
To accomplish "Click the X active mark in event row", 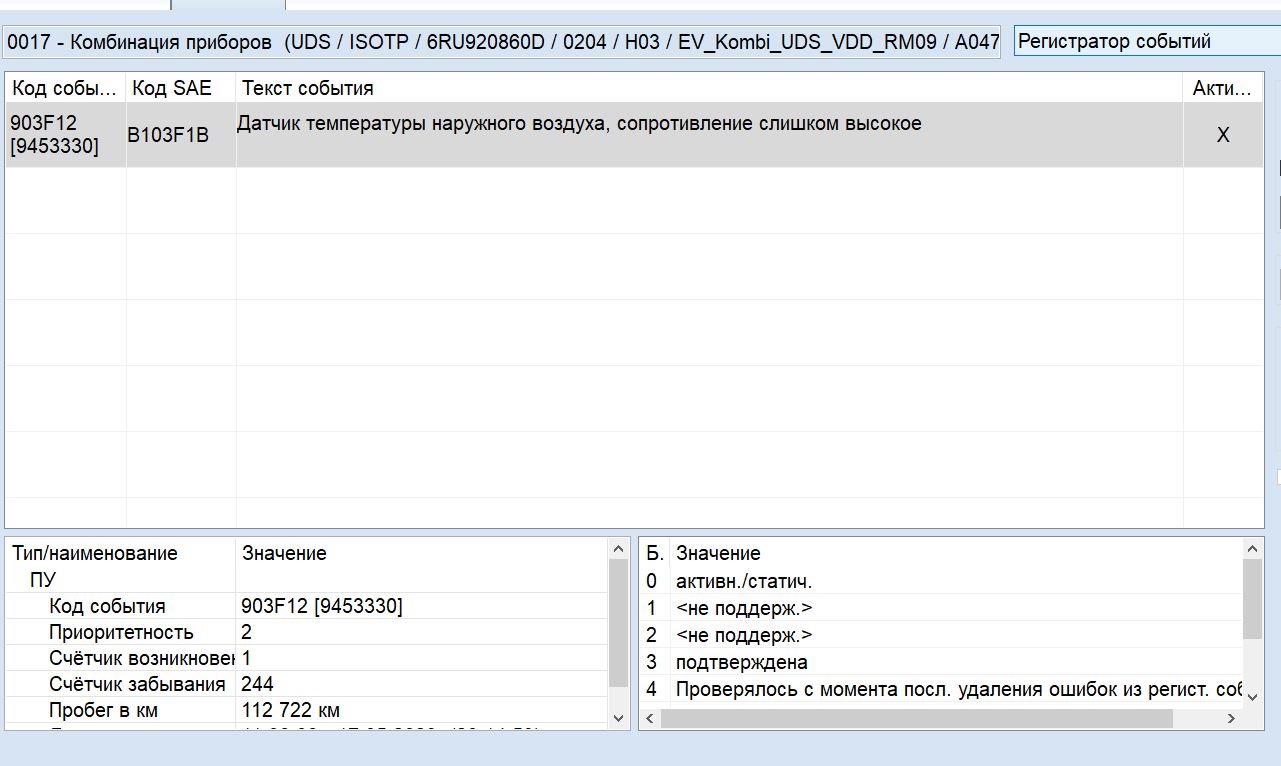I will tap(1222, 135).
